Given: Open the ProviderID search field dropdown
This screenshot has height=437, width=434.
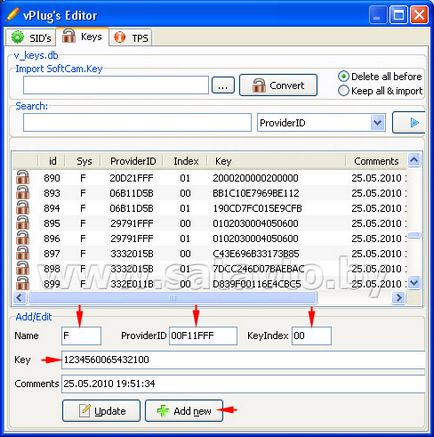Looking at the screenshot, I should 377,123.
